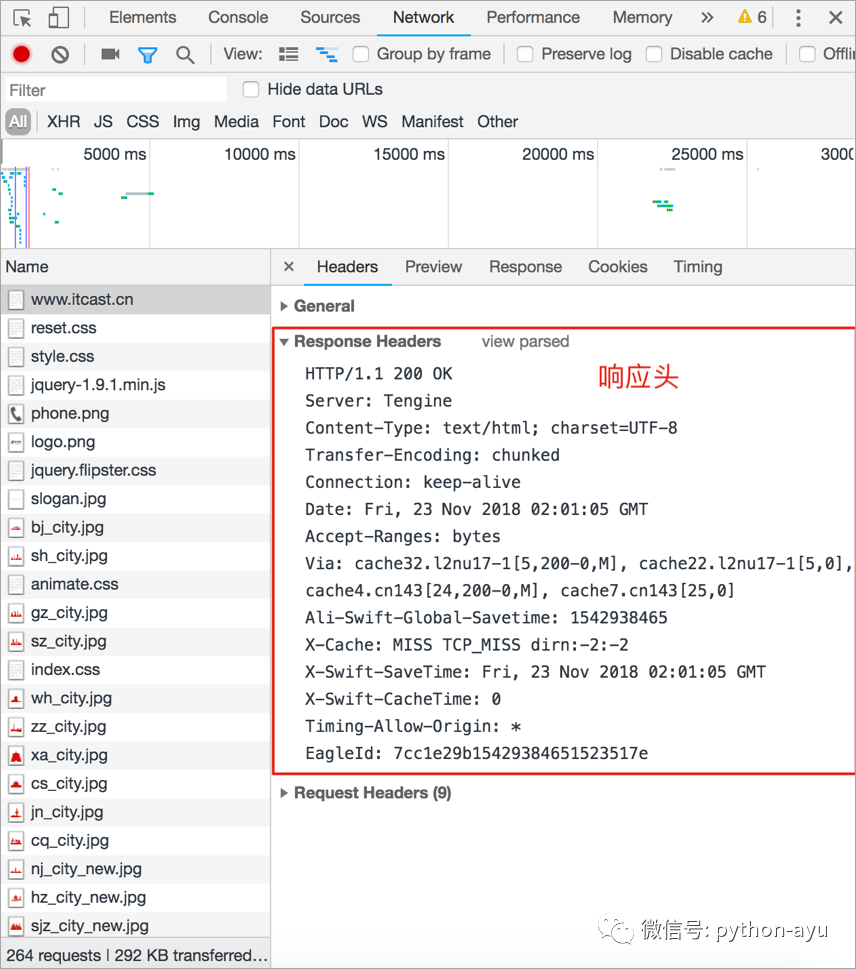Collapse the Response Headers section

click(283, 341)
